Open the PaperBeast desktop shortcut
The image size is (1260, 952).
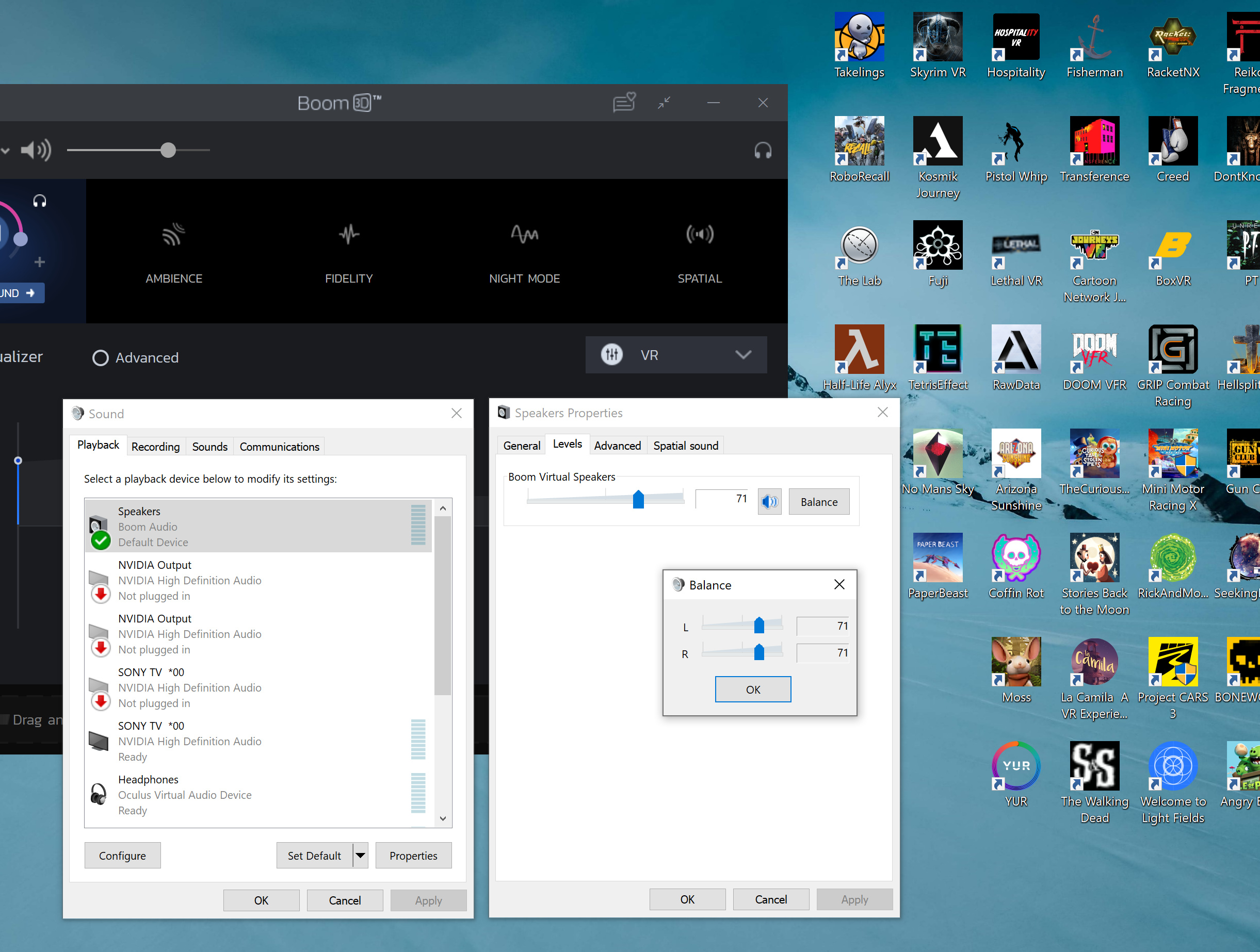point(938,566)
